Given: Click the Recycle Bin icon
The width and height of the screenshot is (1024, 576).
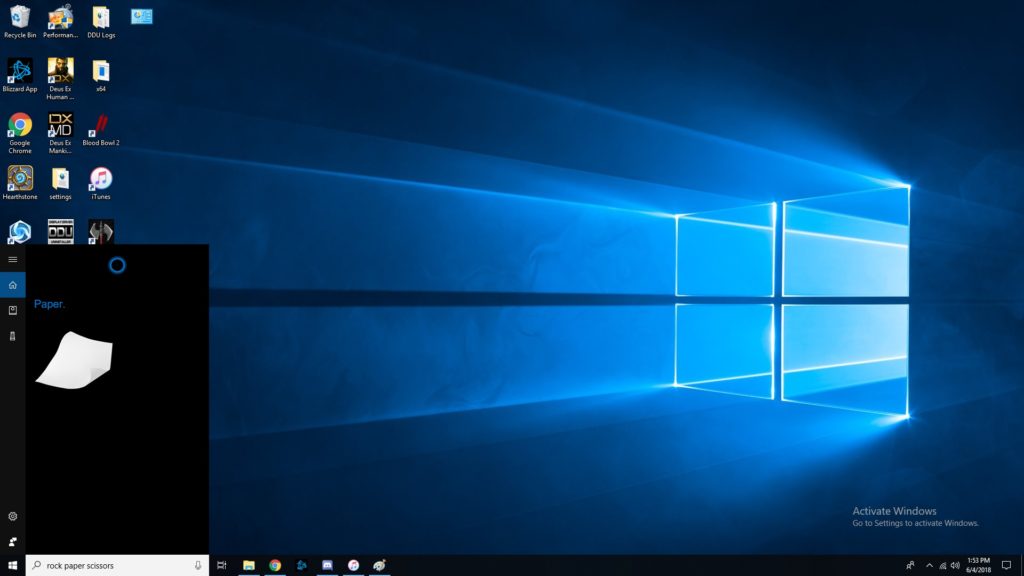Looking at the screenshot, I should click(x=20, y=20).
